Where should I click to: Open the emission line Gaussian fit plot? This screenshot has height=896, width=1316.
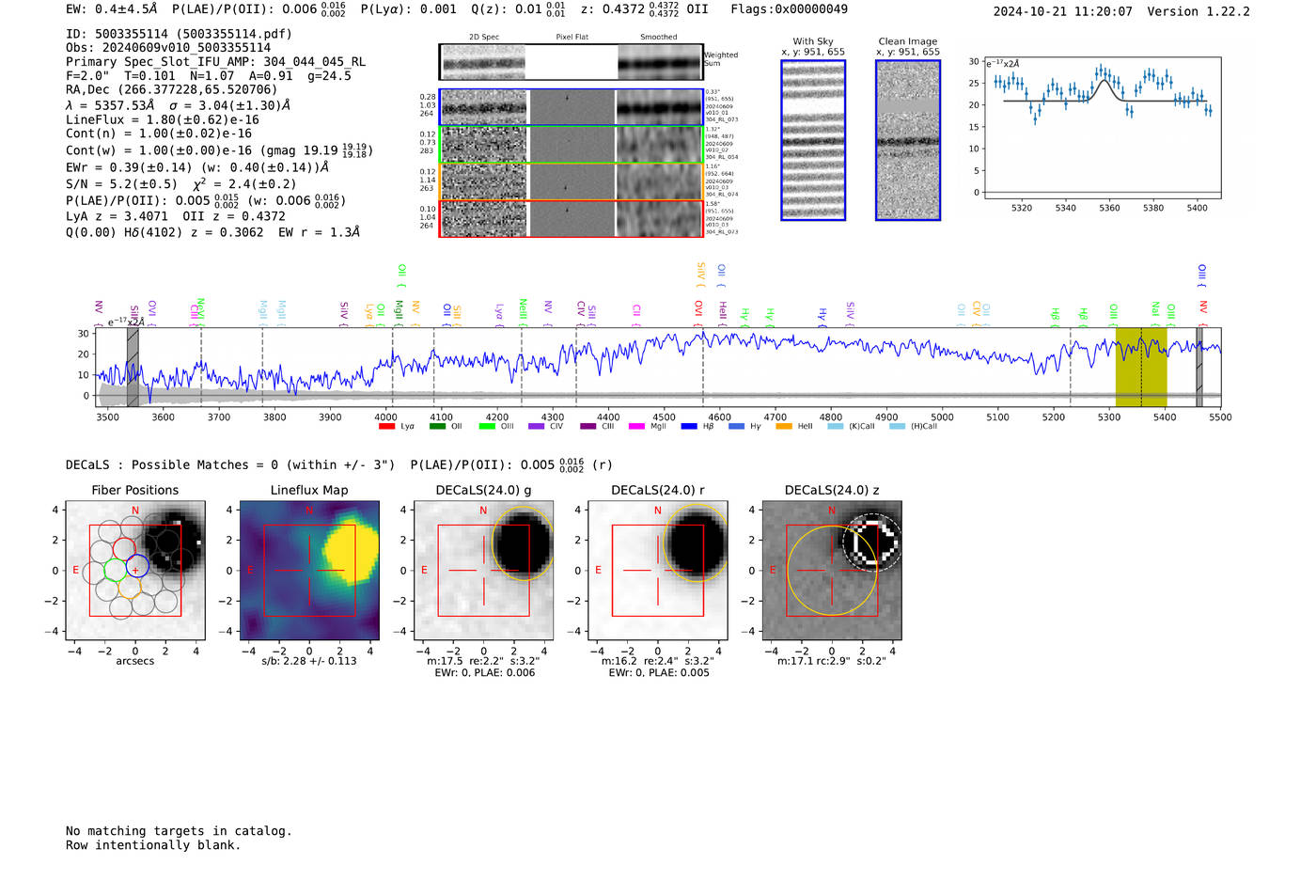[1102, 127]
